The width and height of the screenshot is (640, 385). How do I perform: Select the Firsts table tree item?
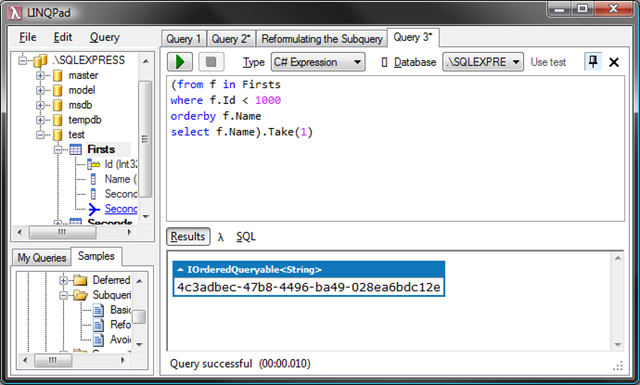pos(101,149)
